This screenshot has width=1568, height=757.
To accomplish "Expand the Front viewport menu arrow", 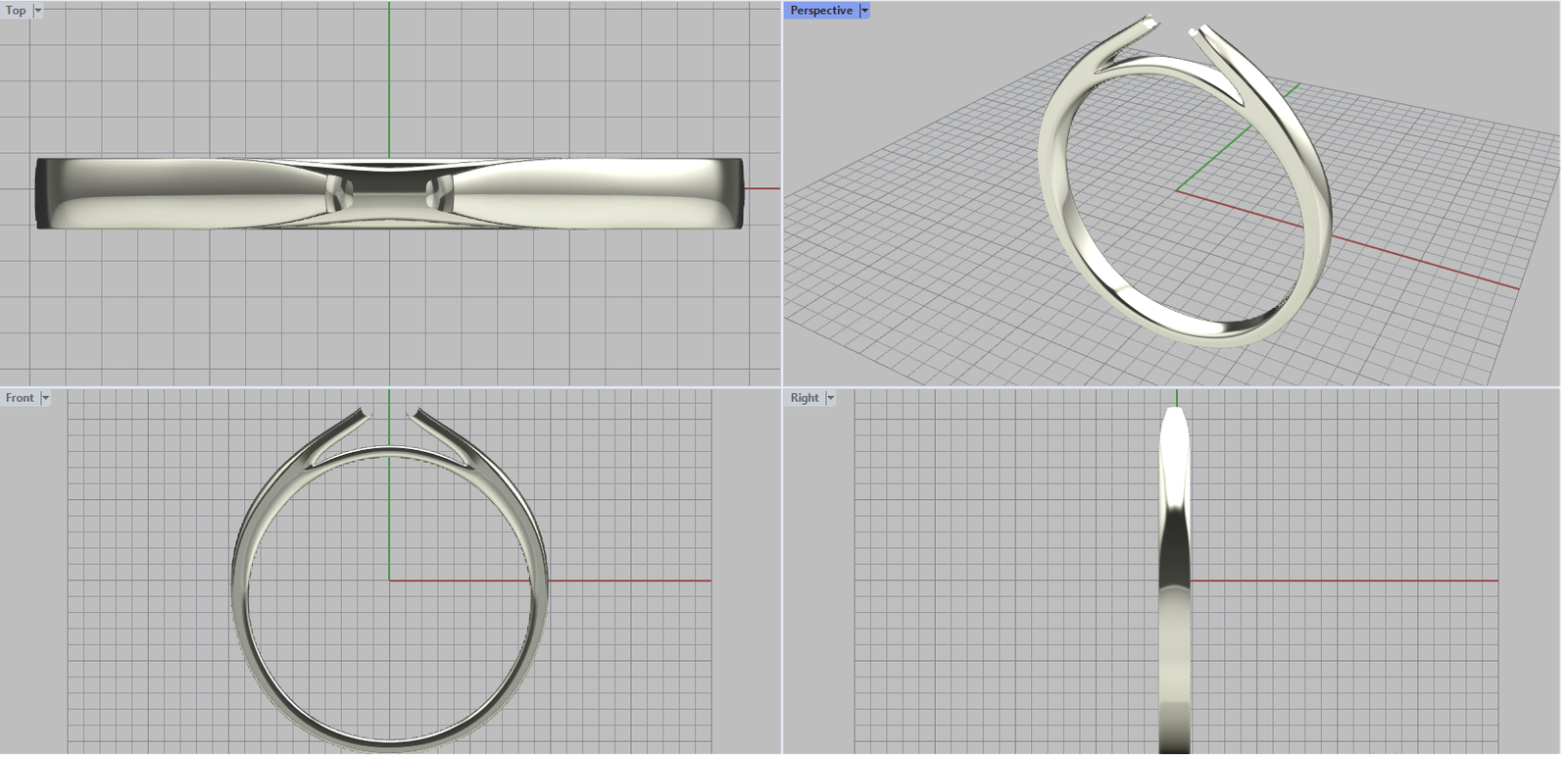I will coord(45,398).
